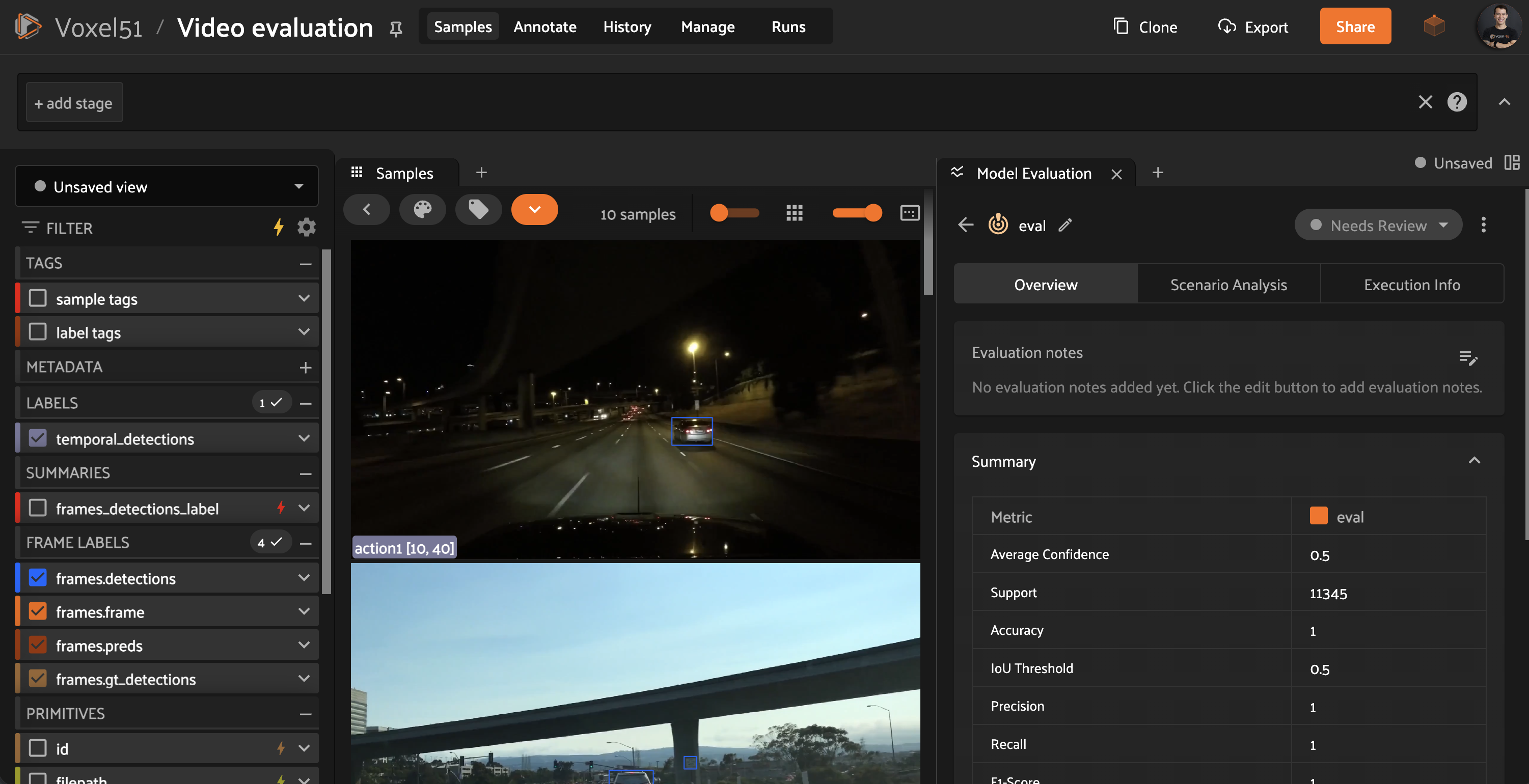The height and width of the screenshot is (784, 1529).
Task: Click the pin icon beside Video evaluation
Action: (396, 28)
